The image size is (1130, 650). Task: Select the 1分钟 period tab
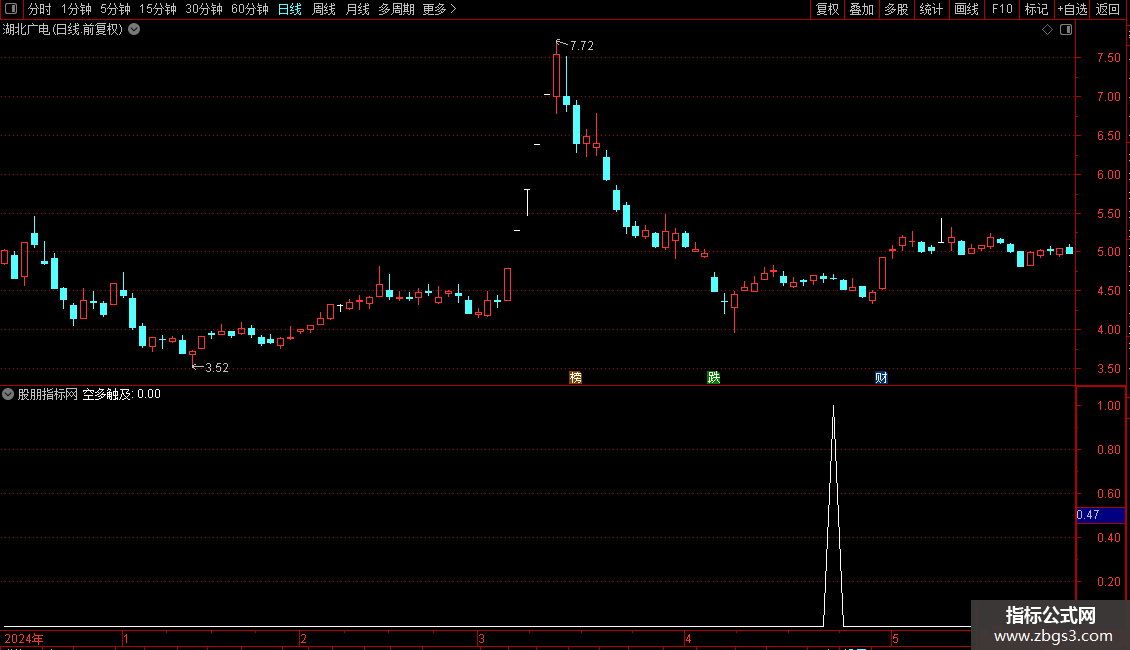point(76,9)
